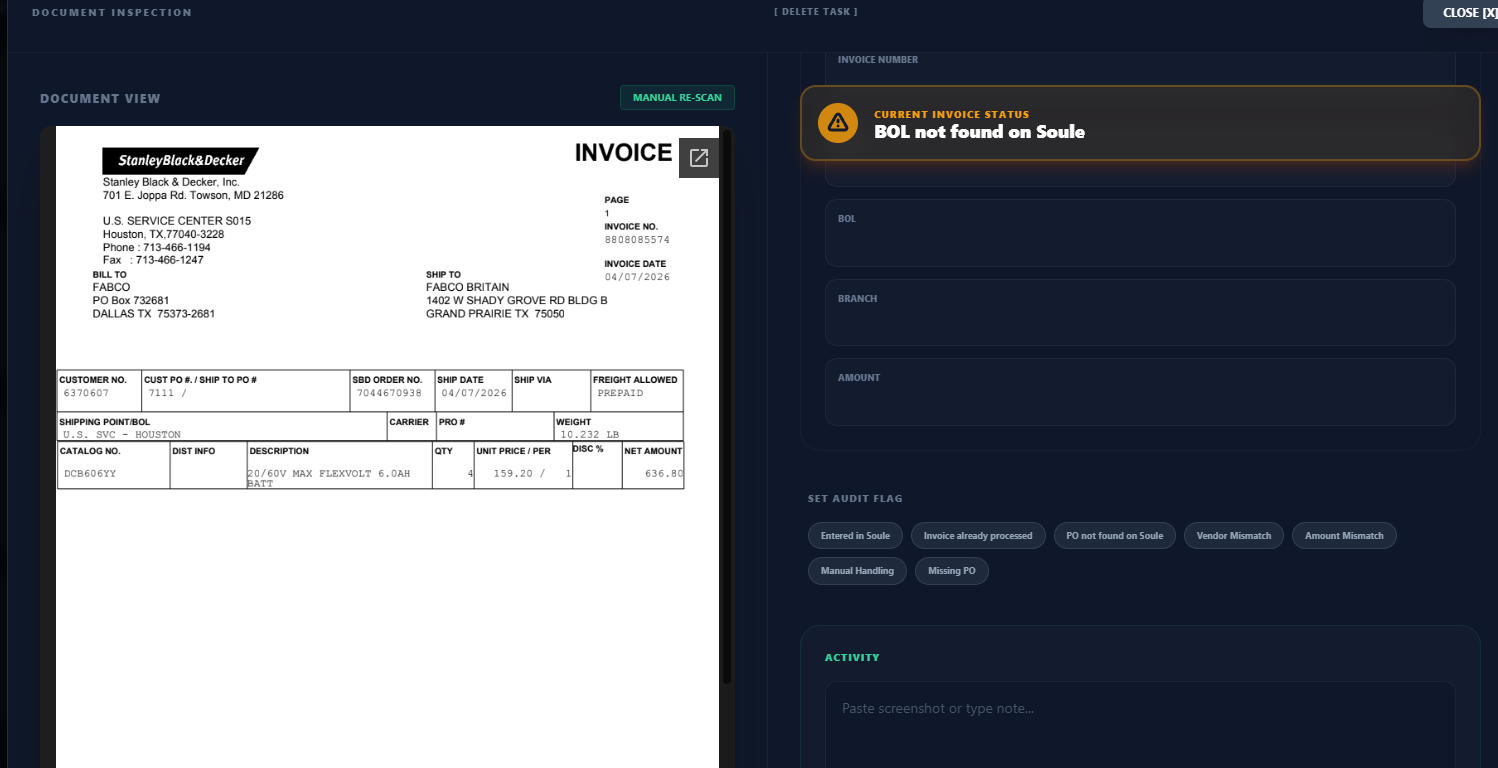Click the Stanley Black & Decker logo
Image resolution: width=1498 pixels, height=768 pixels.
pyautogui.click(x=181, y=161)
